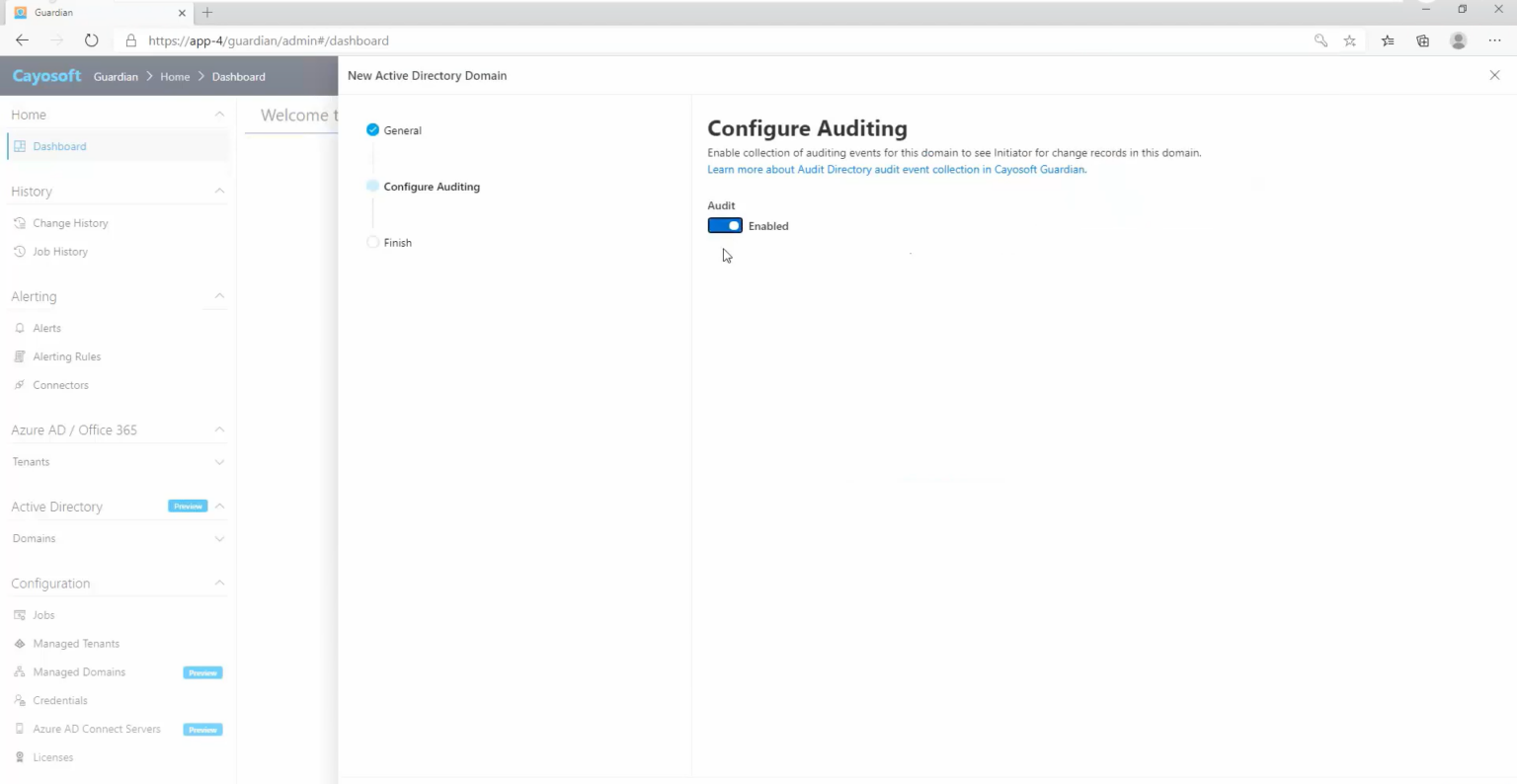Open Alerting Rules
The width and height of the screenshot is (1517, 784).
[66, 355]
